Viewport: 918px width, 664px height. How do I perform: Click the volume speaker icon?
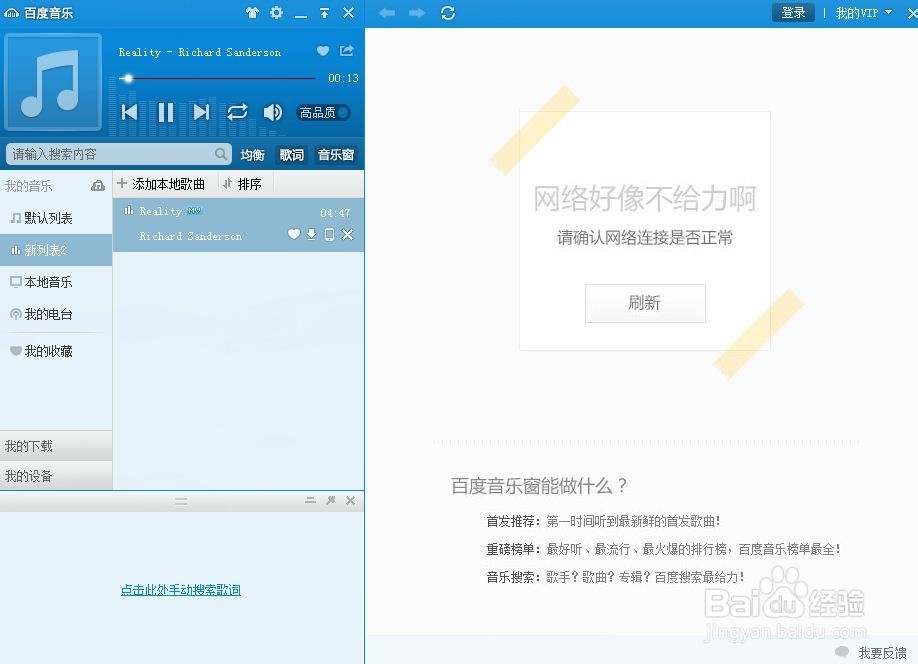272,112
